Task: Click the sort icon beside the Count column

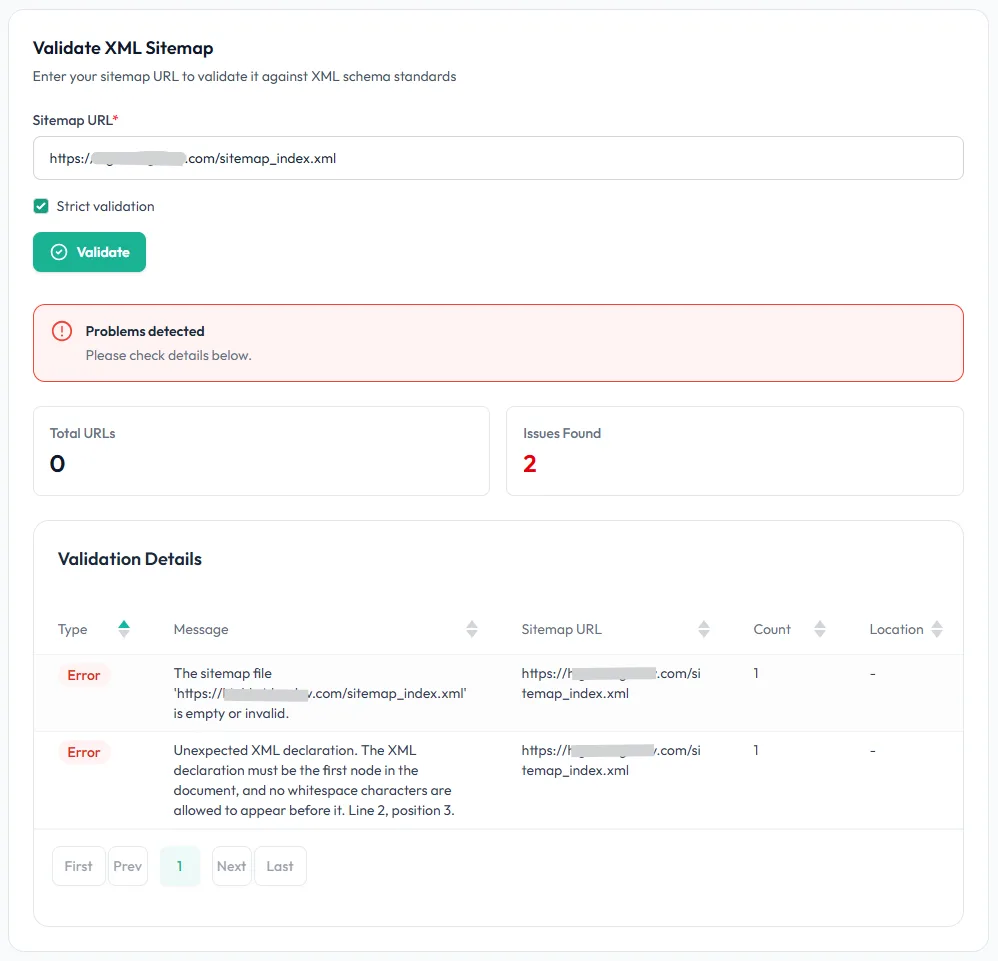Action: (820, 628)
